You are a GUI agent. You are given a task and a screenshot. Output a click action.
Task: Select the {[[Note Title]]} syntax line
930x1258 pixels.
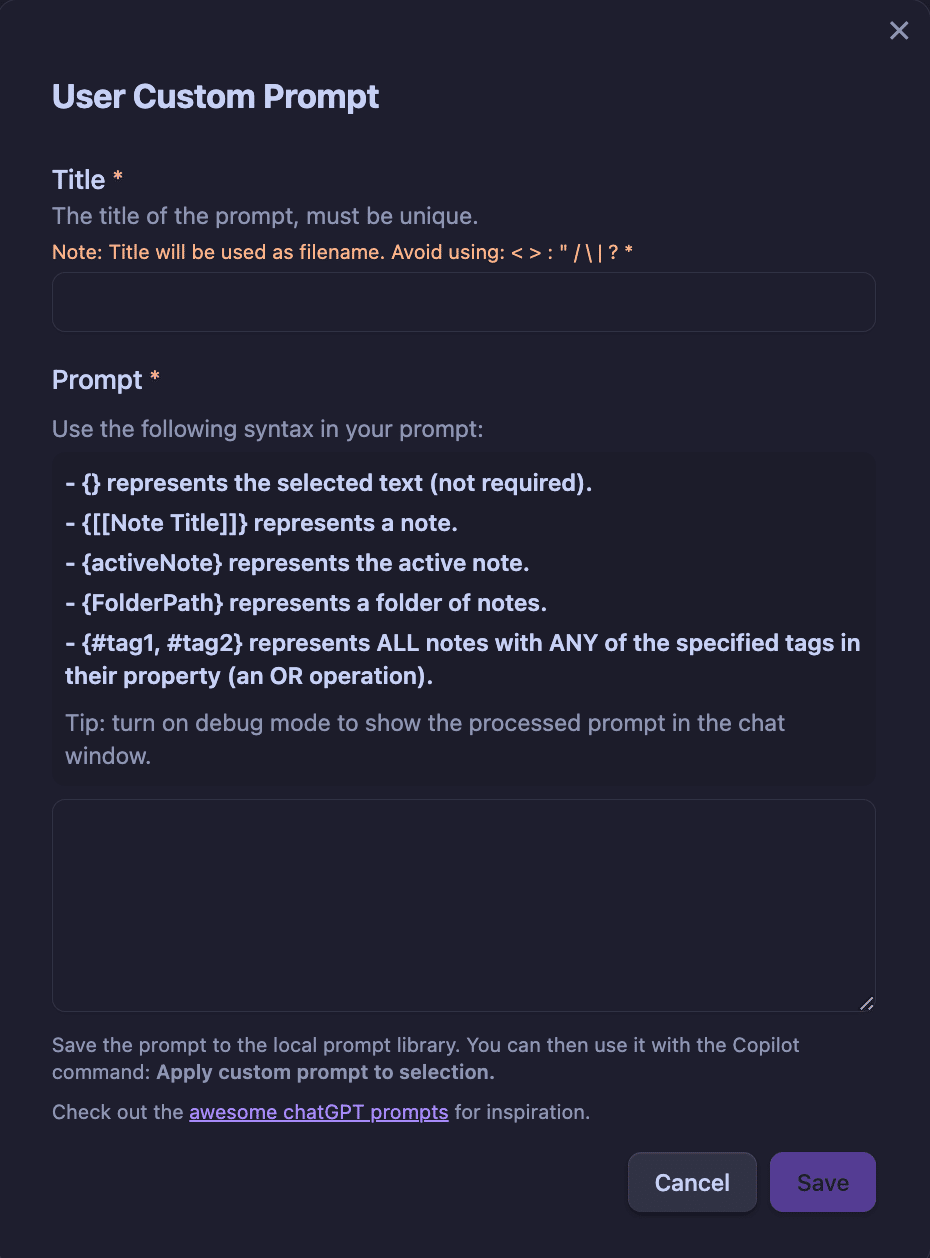[x=261, y=524]
